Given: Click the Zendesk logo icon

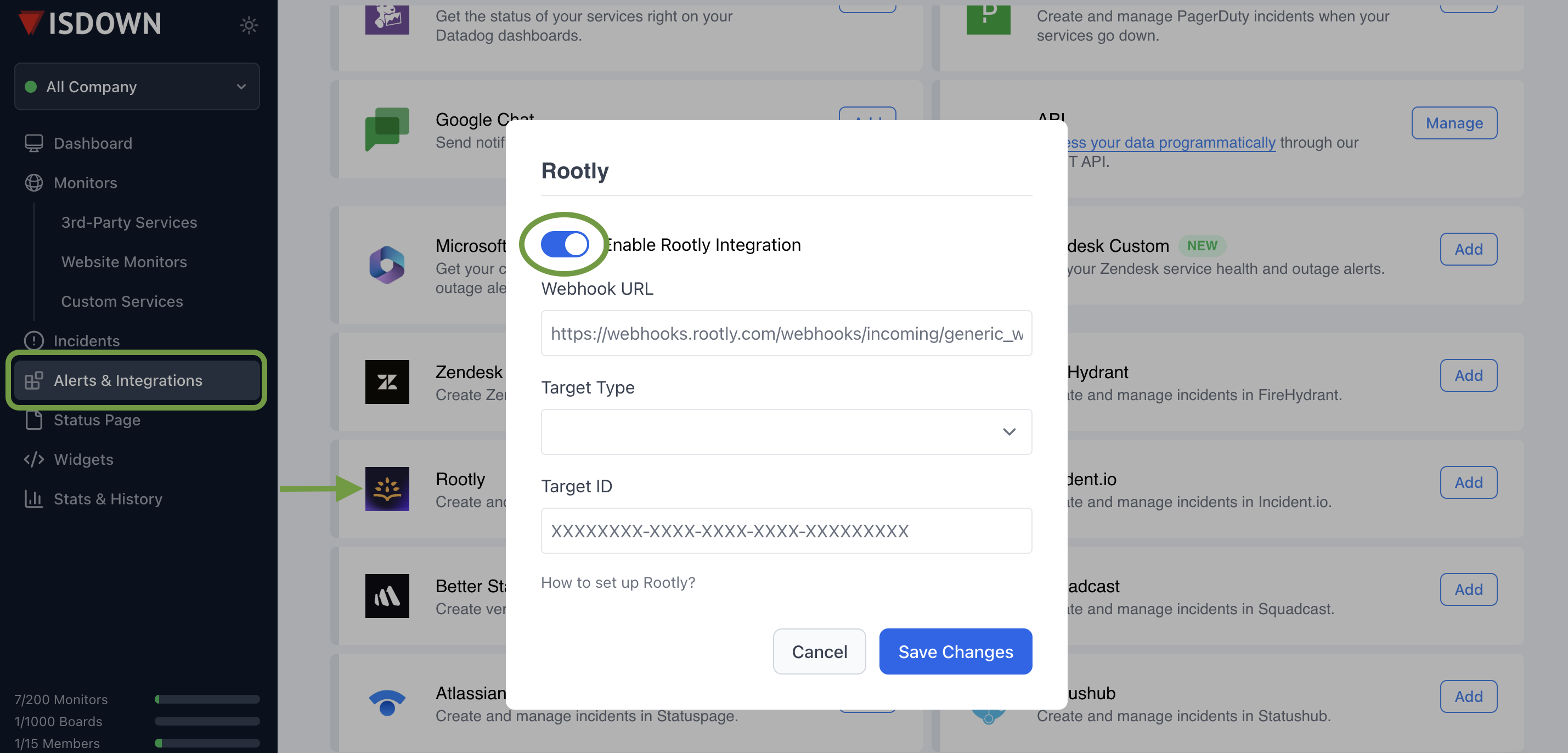Looking at the screenshot, I should [387, 381].
